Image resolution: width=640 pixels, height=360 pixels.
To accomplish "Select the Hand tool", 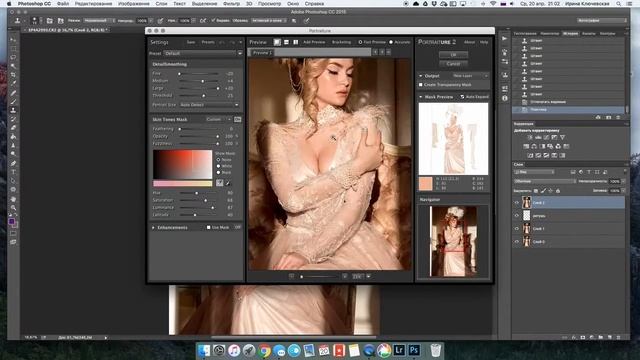I will [x=13, y=199].
